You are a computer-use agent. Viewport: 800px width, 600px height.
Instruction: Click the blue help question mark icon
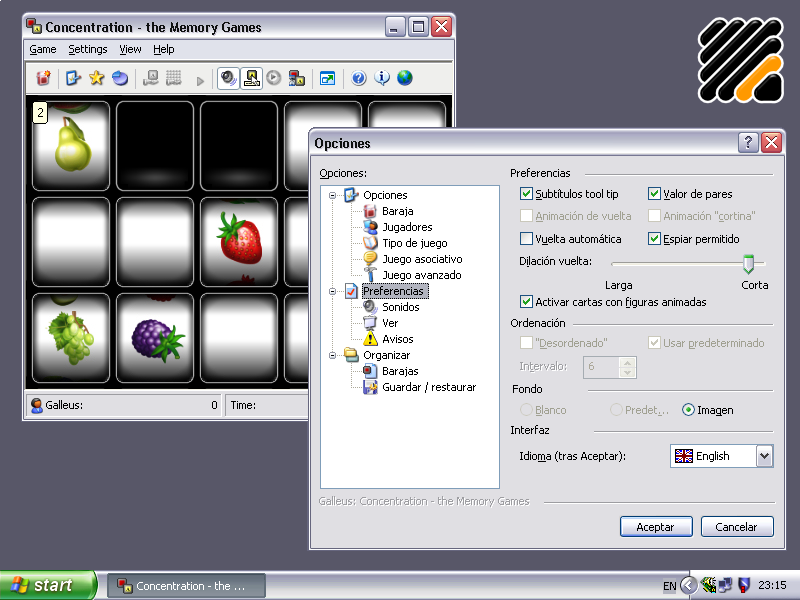358,78
